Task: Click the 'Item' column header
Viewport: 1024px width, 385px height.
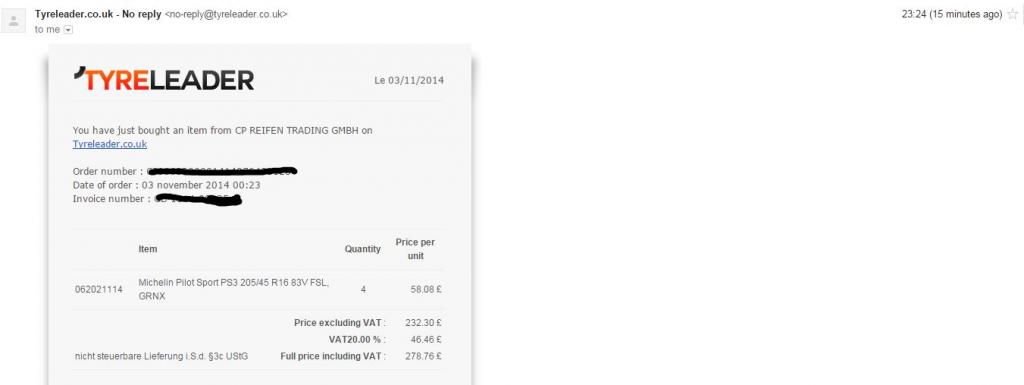Action: [148, 249]
